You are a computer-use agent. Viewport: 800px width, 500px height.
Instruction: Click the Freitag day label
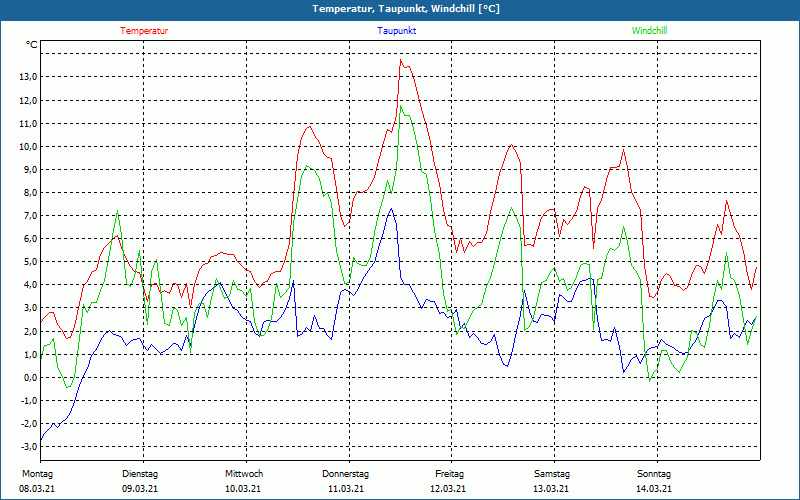coord(449,474)
